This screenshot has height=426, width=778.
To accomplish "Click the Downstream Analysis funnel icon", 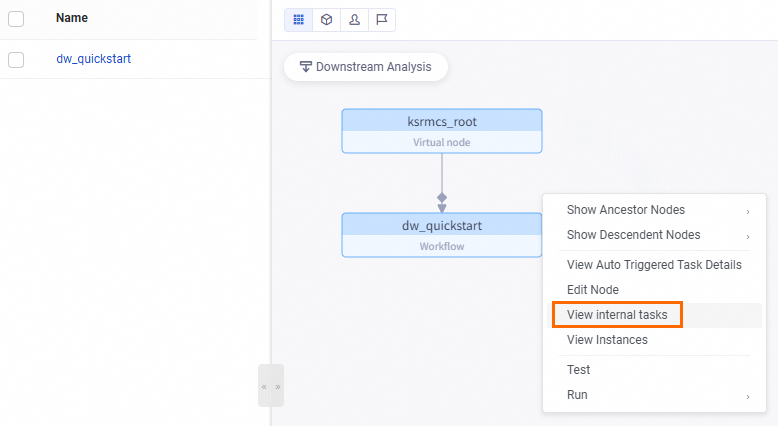I will [x=306, y=66].
